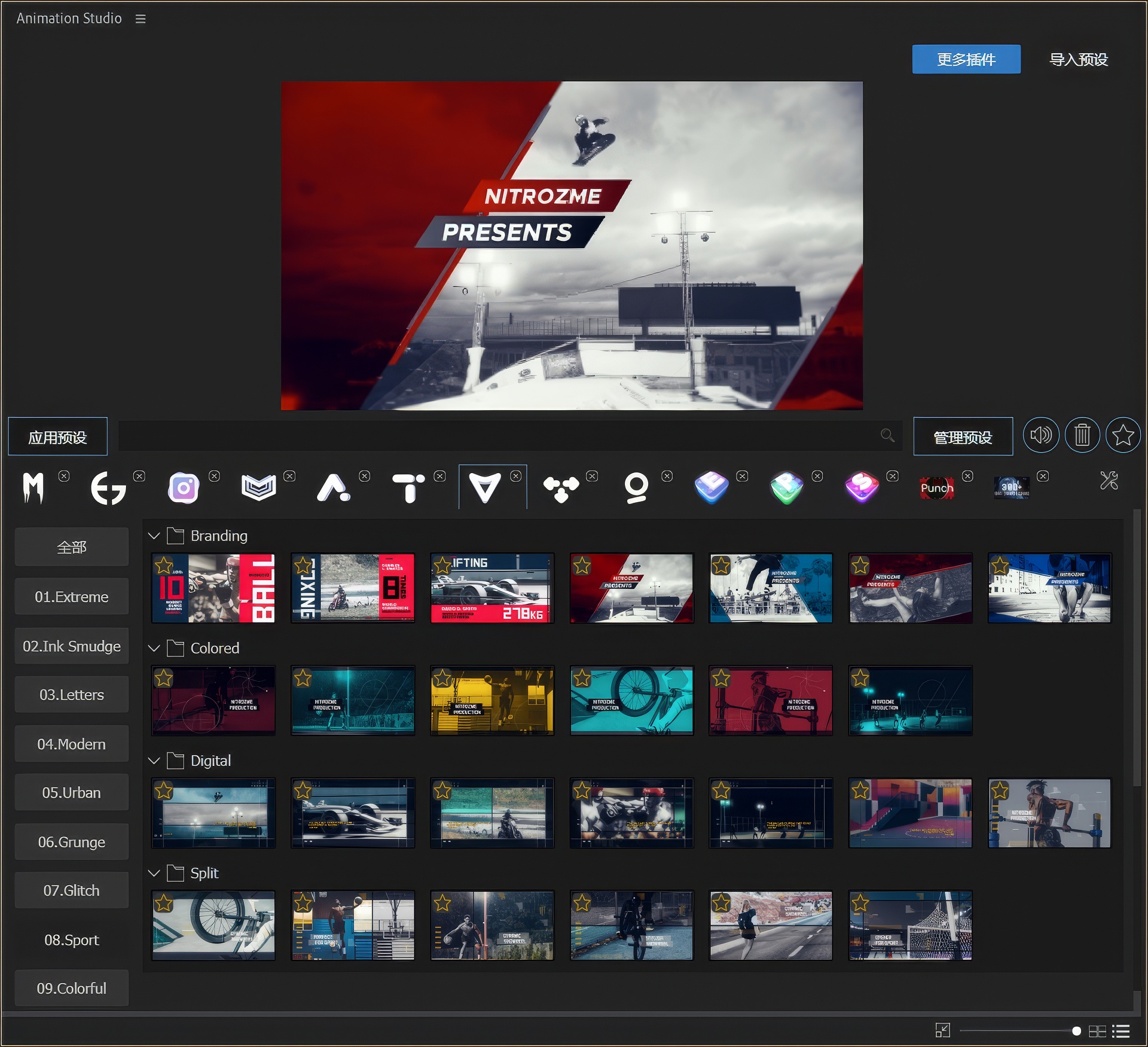Select the 300+ plugin pack icon
This screenshot has height=1047, width=1148.
[1012, 487]
